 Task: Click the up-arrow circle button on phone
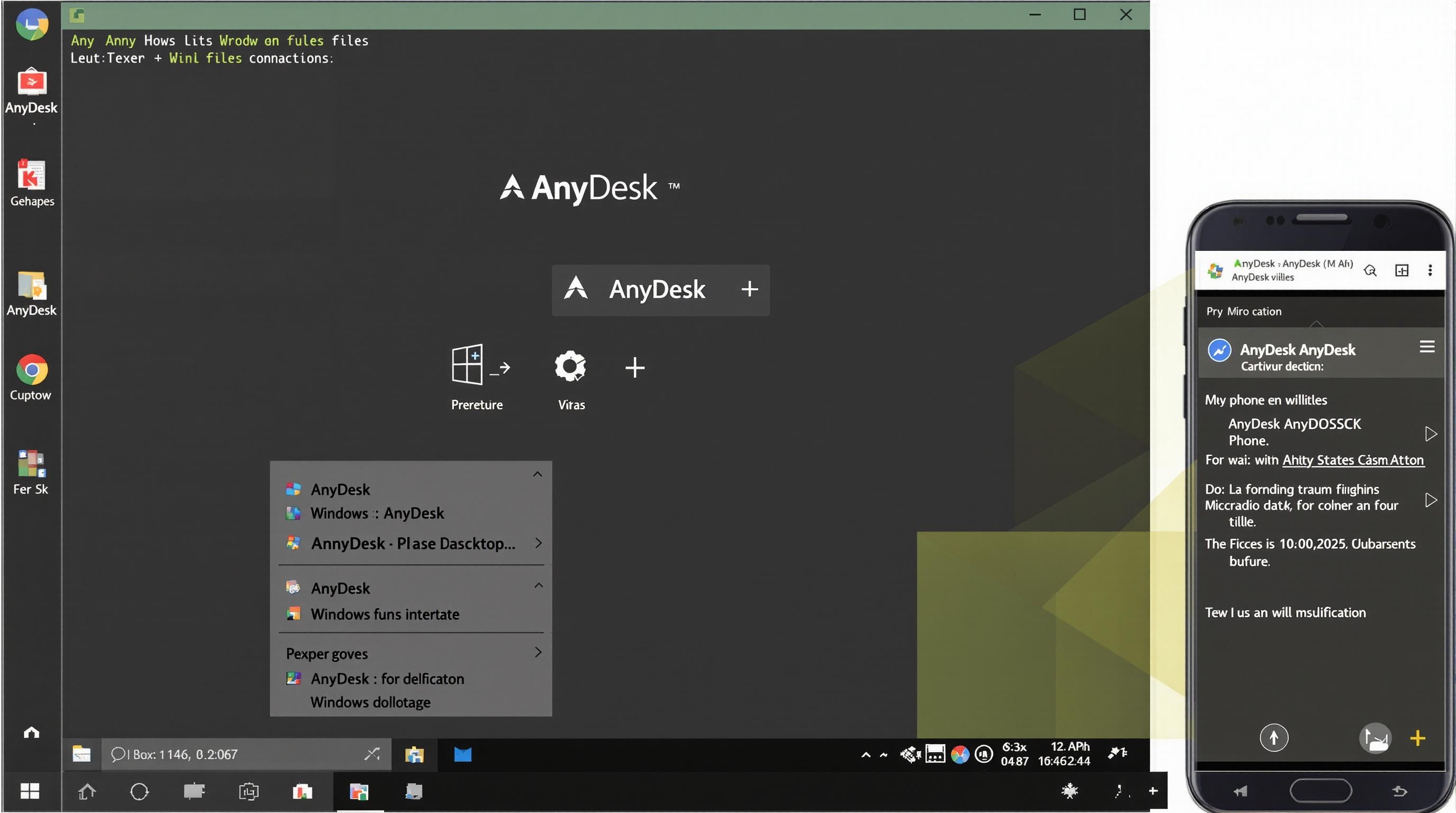pos(1274,737)
